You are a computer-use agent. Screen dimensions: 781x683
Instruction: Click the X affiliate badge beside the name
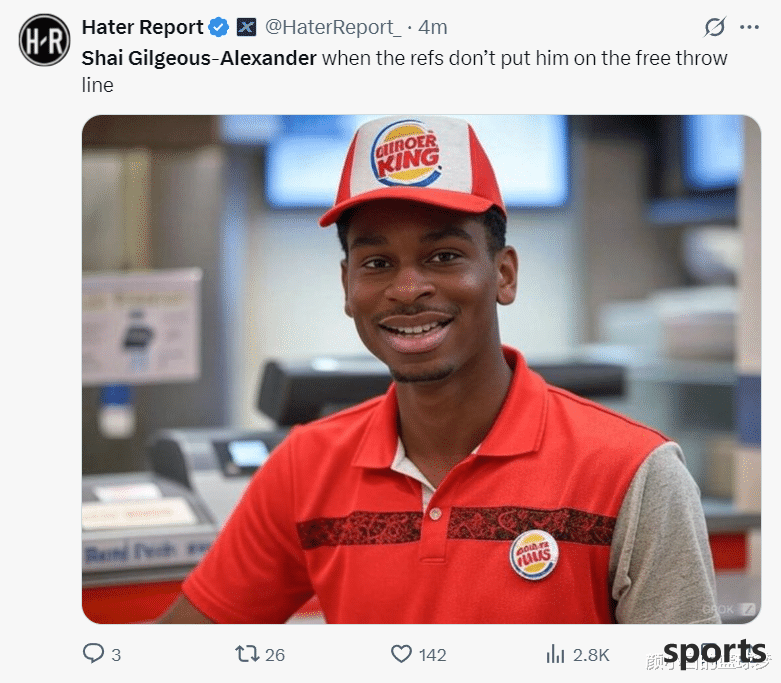[x=246, y=27]
